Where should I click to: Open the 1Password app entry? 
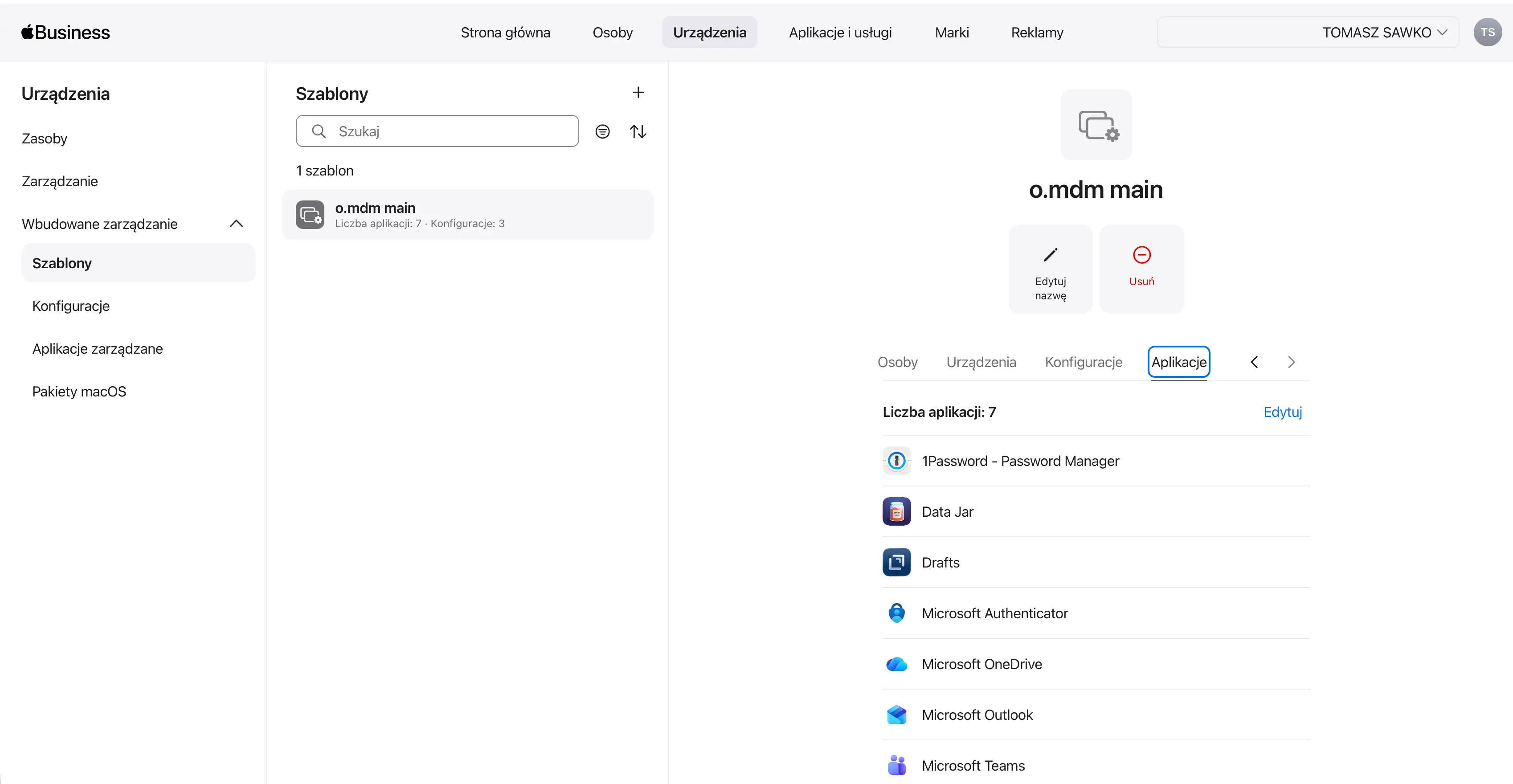pos(1020,461)
